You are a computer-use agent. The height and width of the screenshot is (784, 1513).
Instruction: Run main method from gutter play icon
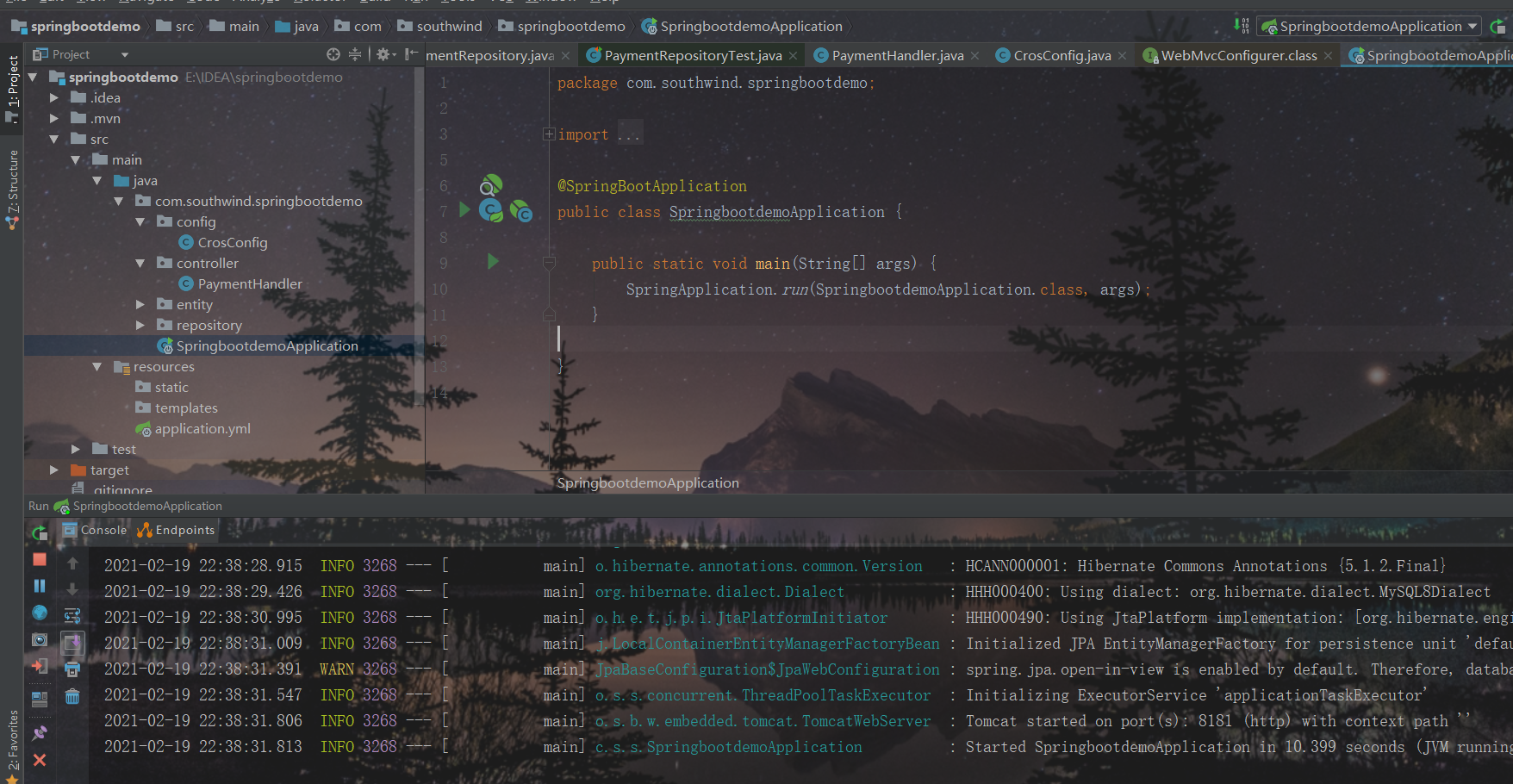(x=492, y=263)
